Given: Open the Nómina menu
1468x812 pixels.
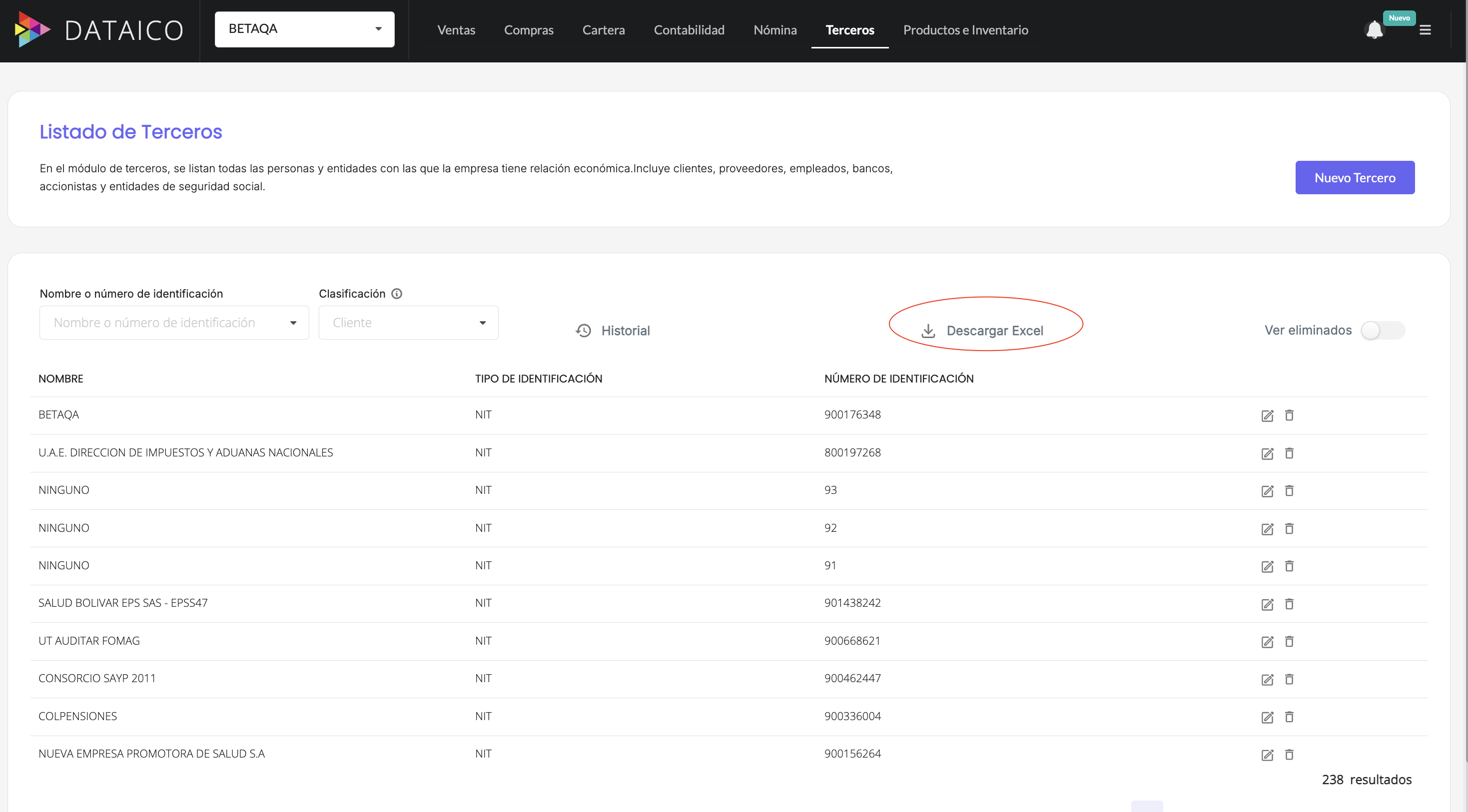Looking at the screenshot, I should (x=775, y=29).
